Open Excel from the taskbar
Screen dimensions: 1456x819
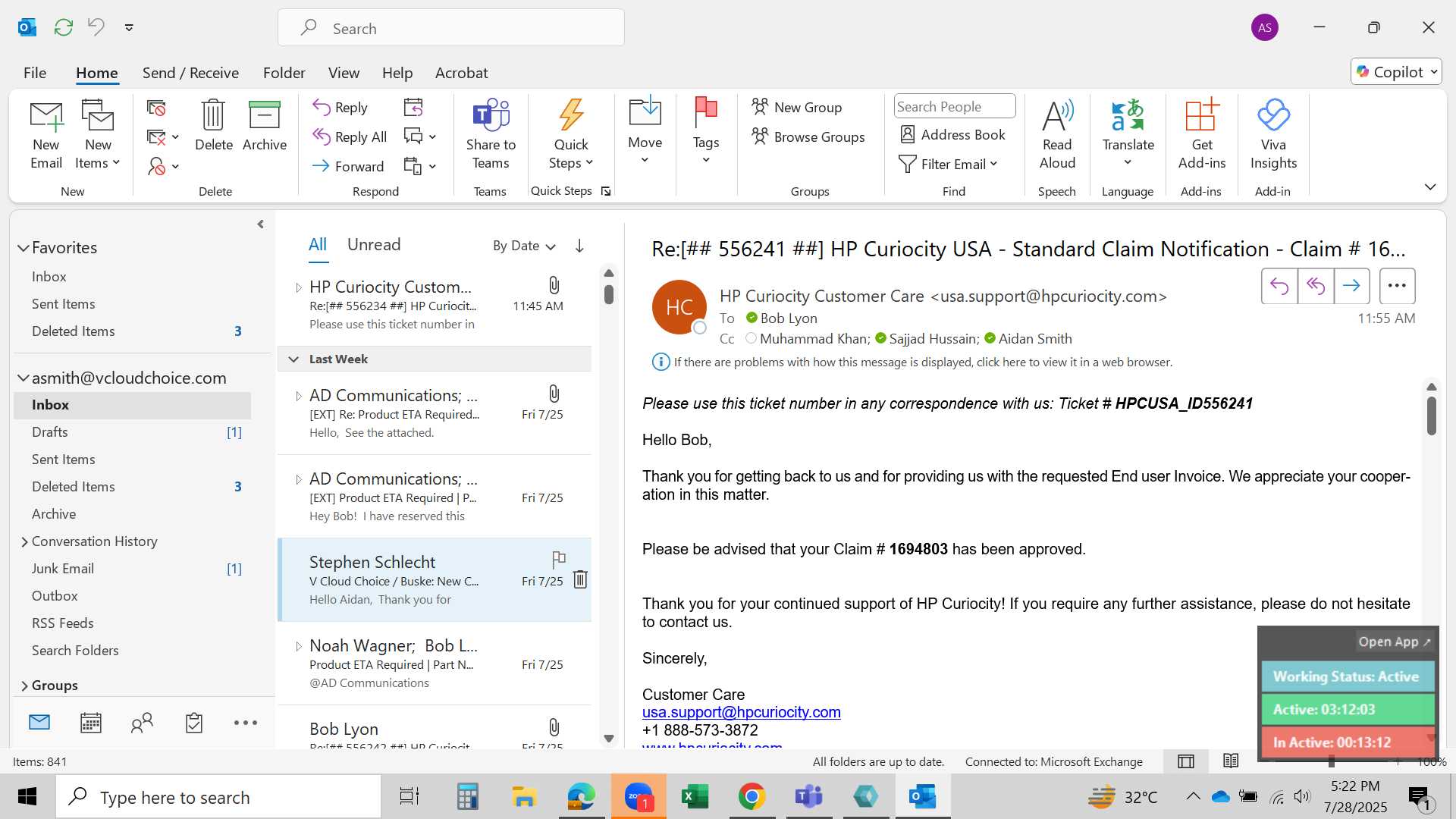695,797
